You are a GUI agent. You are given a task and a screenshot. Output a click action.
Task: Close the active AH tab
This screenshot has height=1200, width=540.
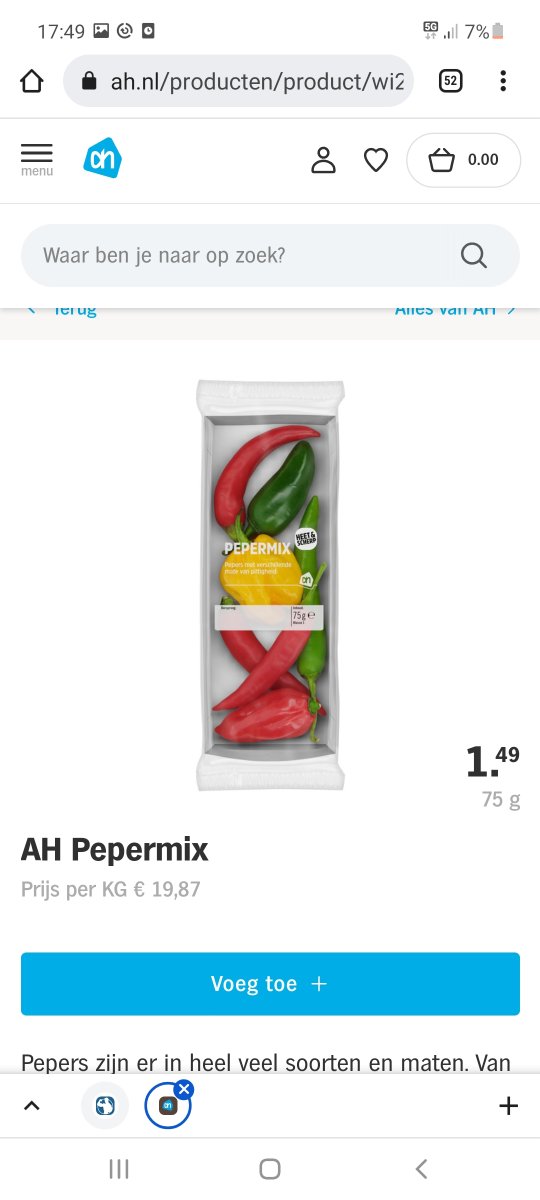point(183,1089)
